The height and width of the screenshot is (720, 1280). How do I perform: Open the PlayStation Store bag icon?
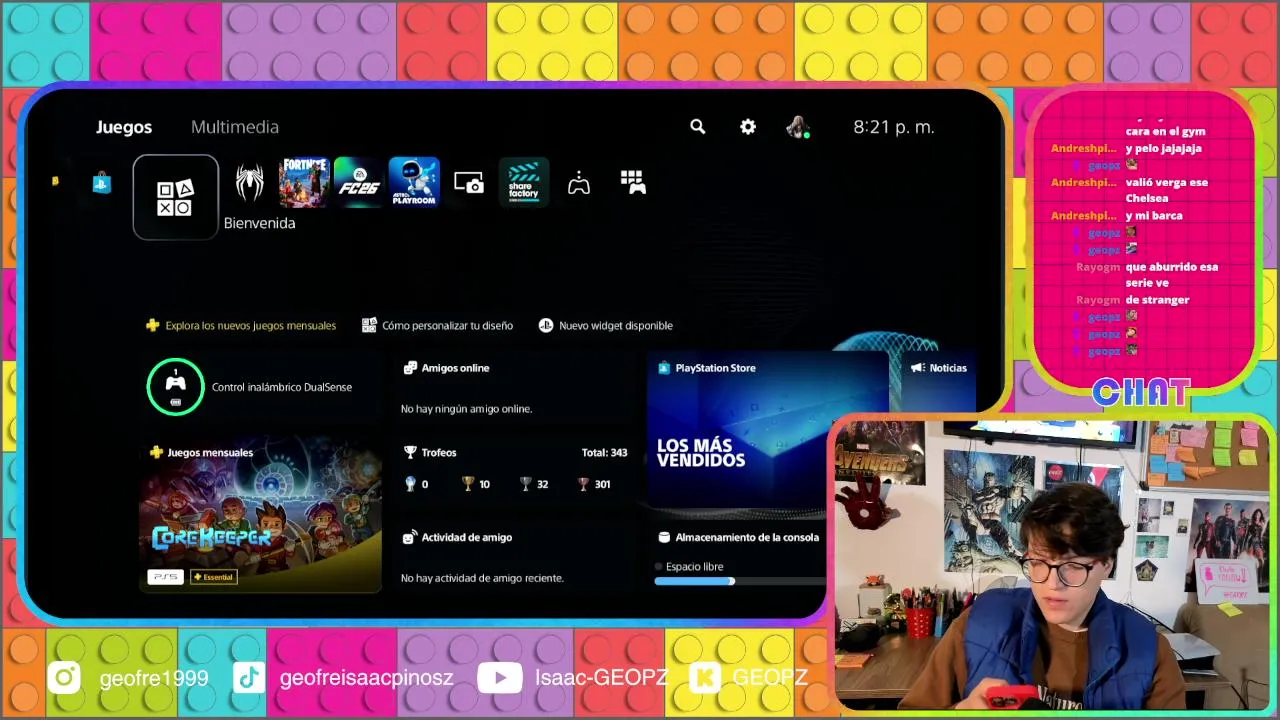coord(102,182)
